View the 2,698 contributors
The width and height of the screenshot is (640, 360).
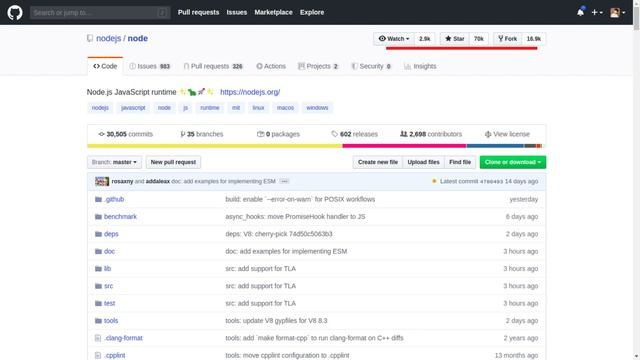pos(431,134)
